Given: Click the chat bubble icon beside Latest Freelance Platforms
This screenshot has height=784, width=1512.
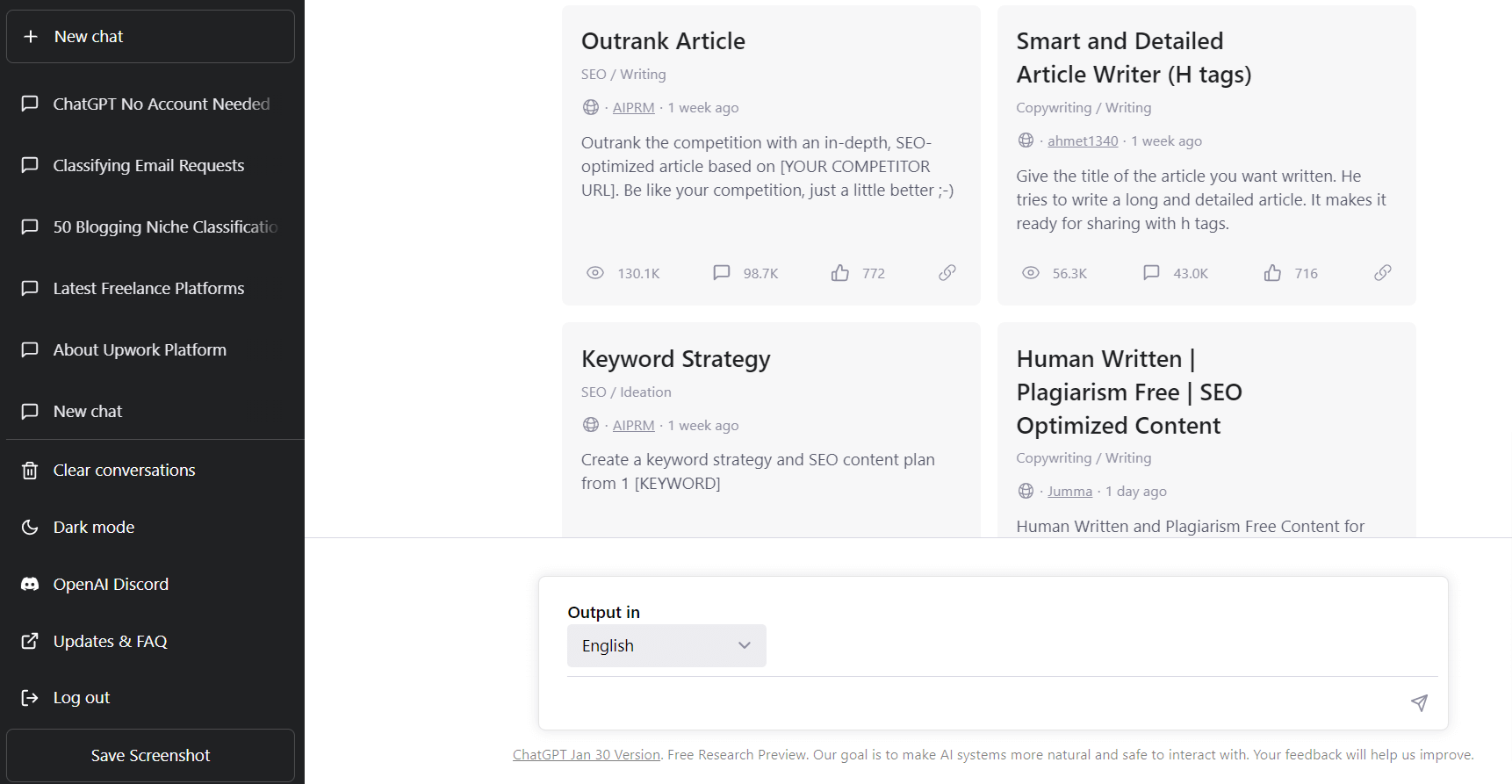Looking at the screenshot, I should pyautogui.click(x=30, y=288).
